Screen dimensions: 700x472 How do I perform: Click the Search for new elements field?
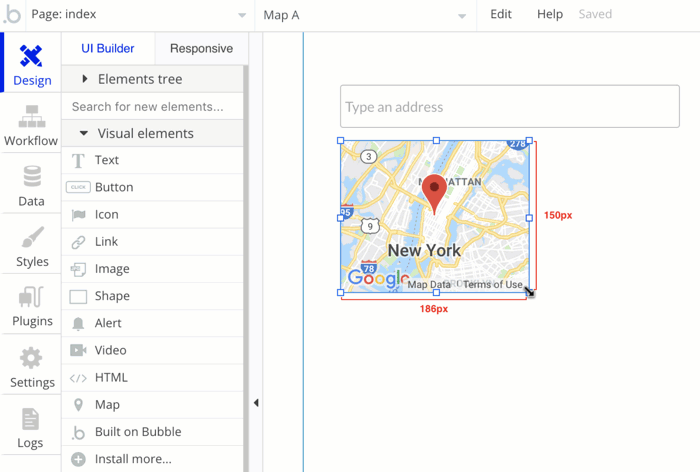click(153, 107)
